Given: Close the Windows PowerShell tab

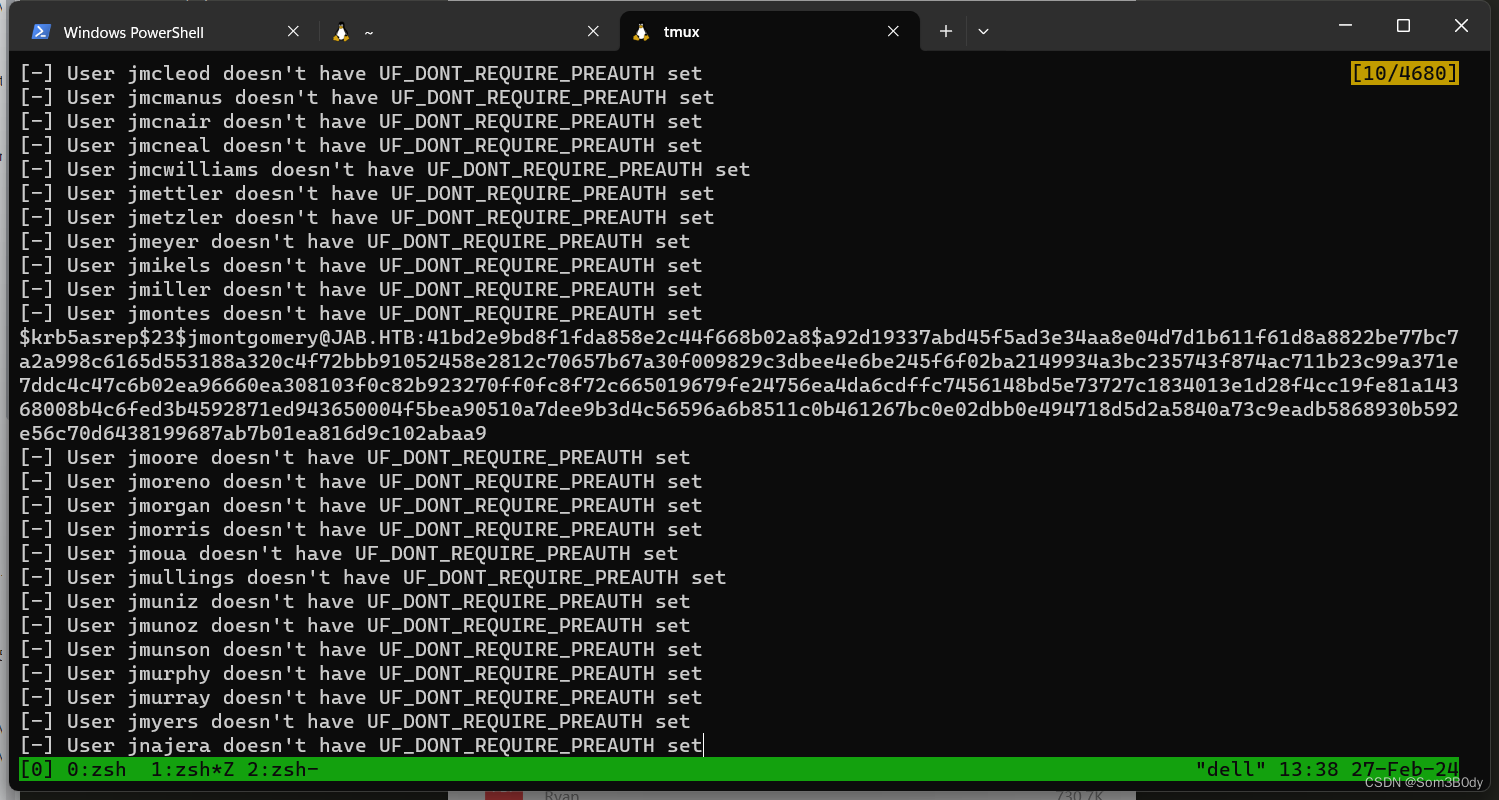Looking at the screenshot, I should point(293,32).
